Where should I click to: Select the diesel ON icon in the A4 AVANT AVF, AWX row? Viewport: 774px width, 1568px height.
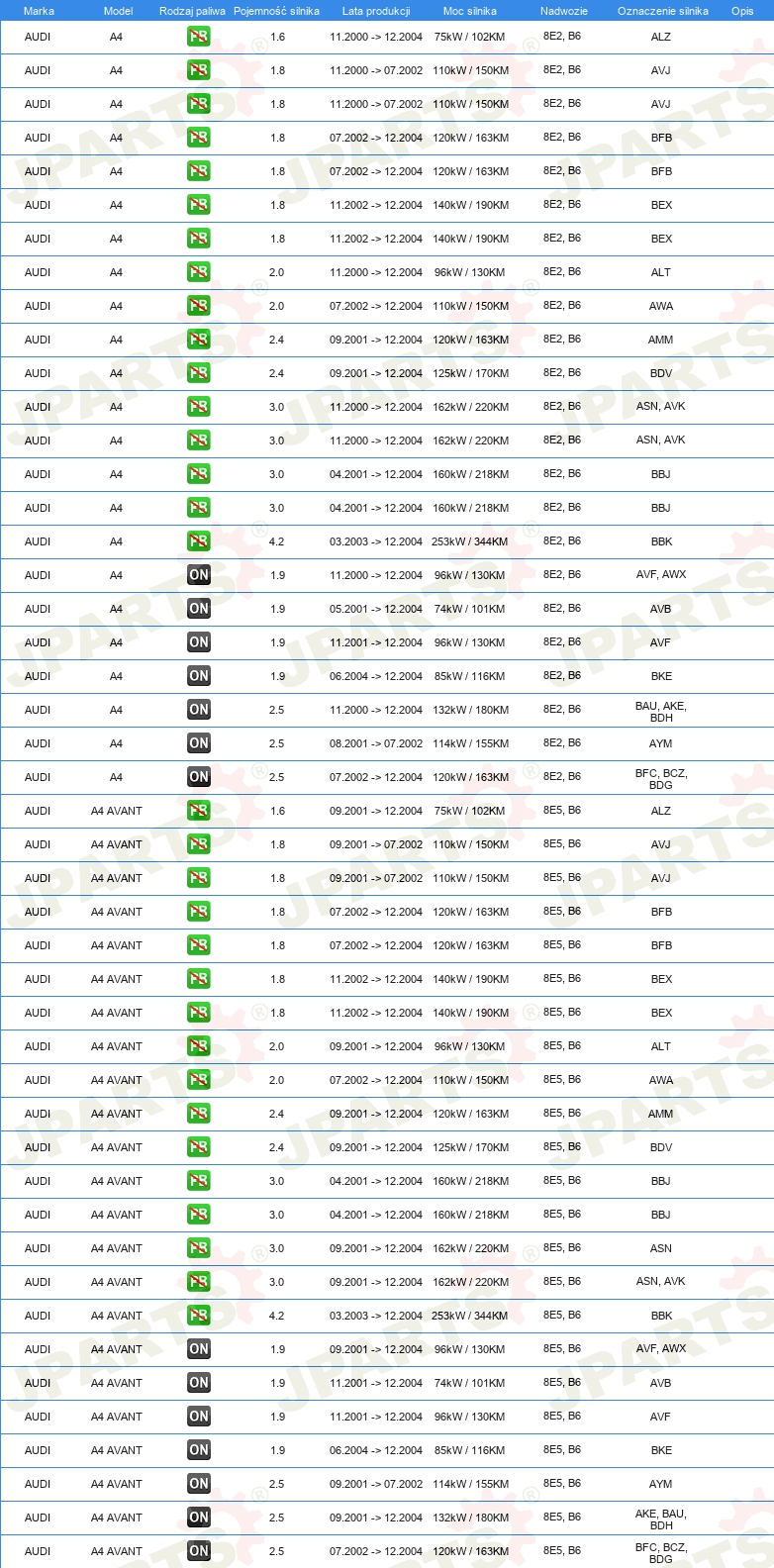(x=199, y=1349)
